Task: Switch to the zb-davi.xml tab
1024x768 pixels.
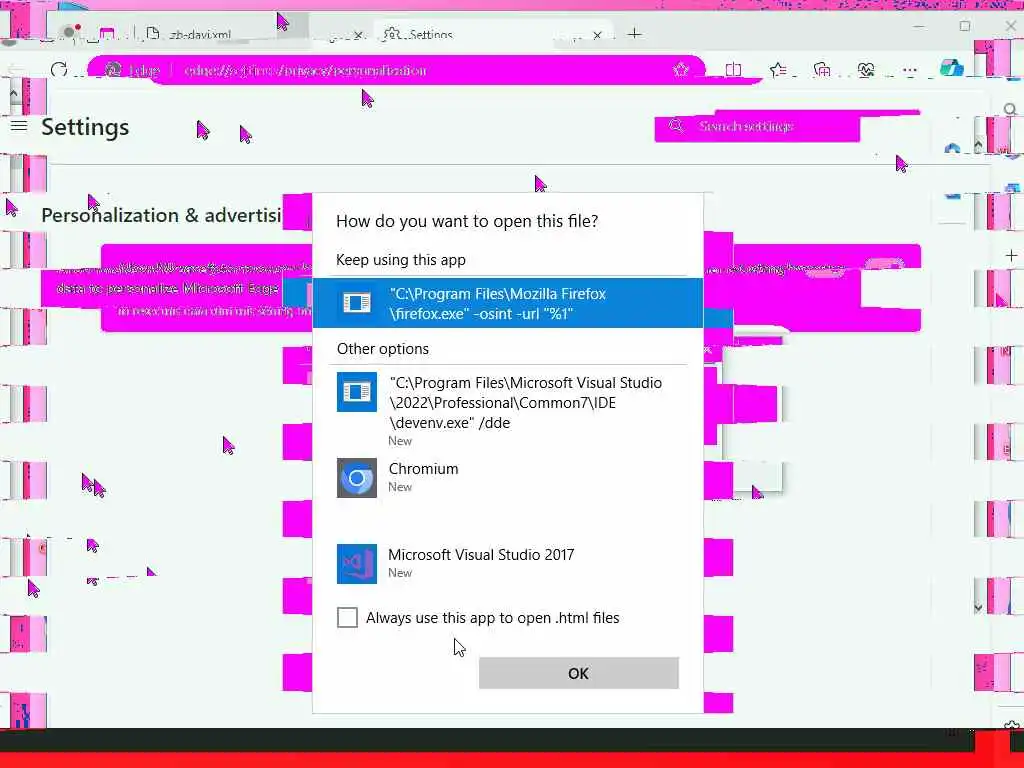Action: [x=255, y=34]
